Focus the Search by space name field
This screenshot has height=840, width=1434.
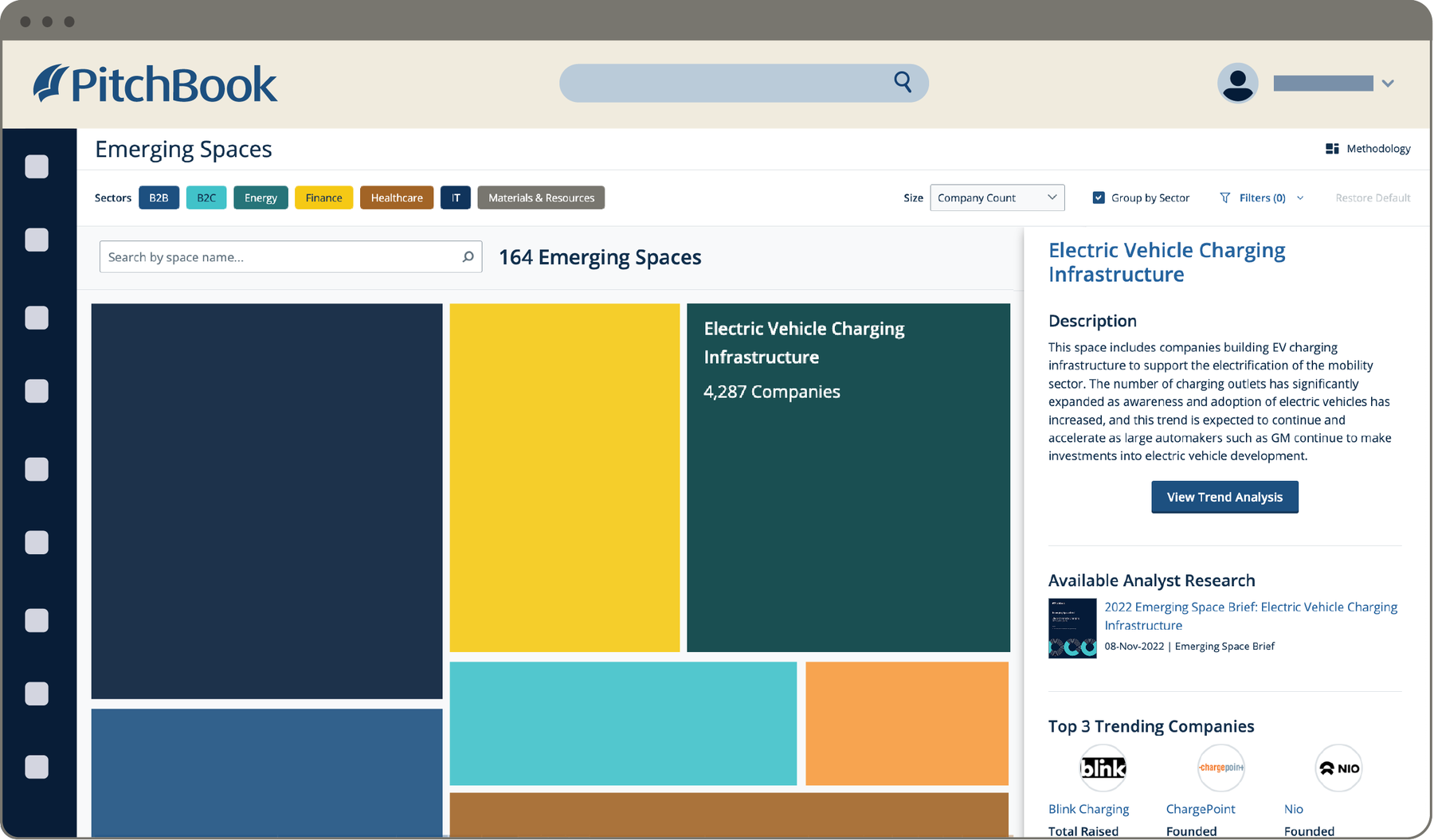coord(291,256)
